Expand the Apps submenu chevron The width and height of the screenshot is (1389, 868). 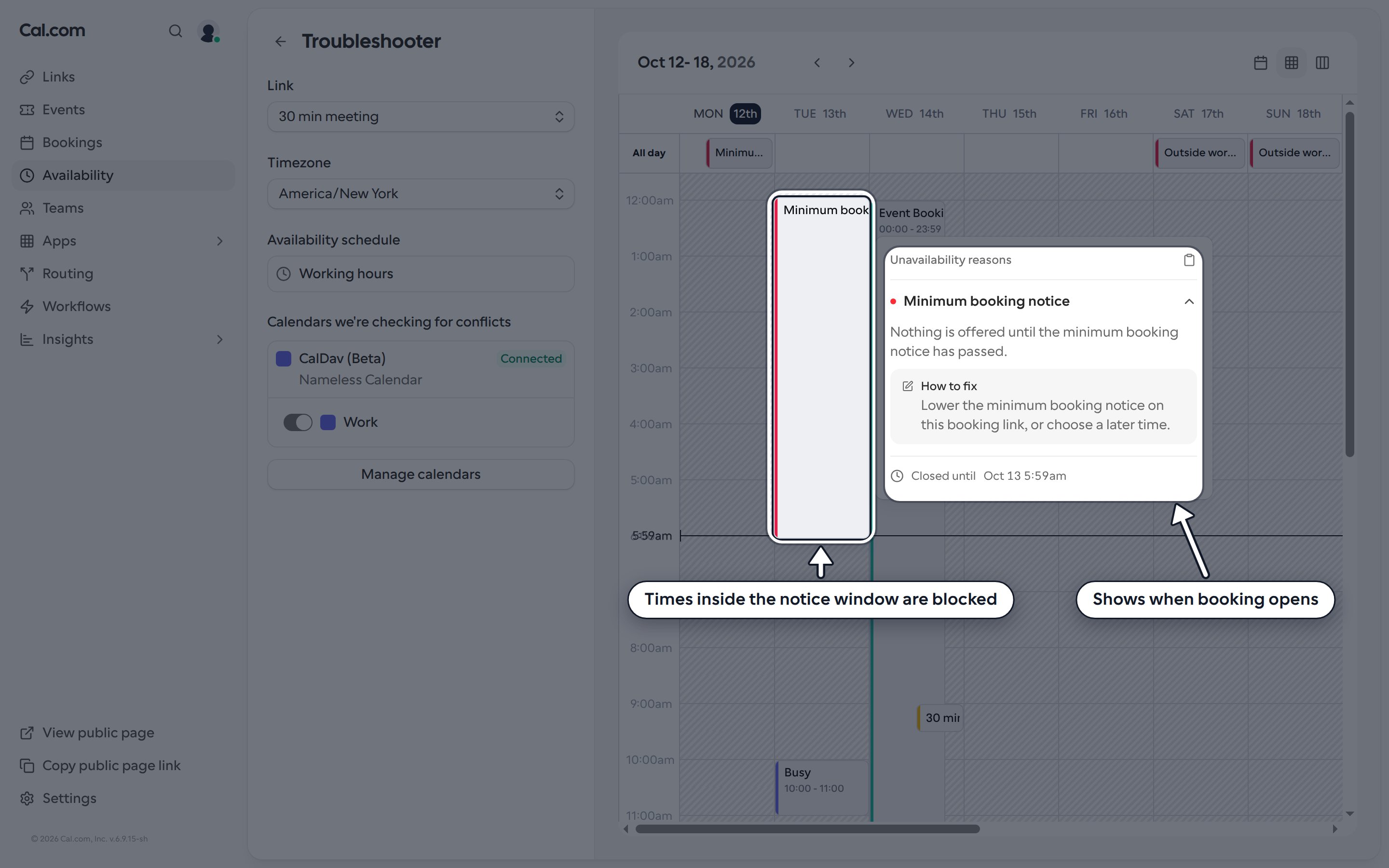pos(219,241)
